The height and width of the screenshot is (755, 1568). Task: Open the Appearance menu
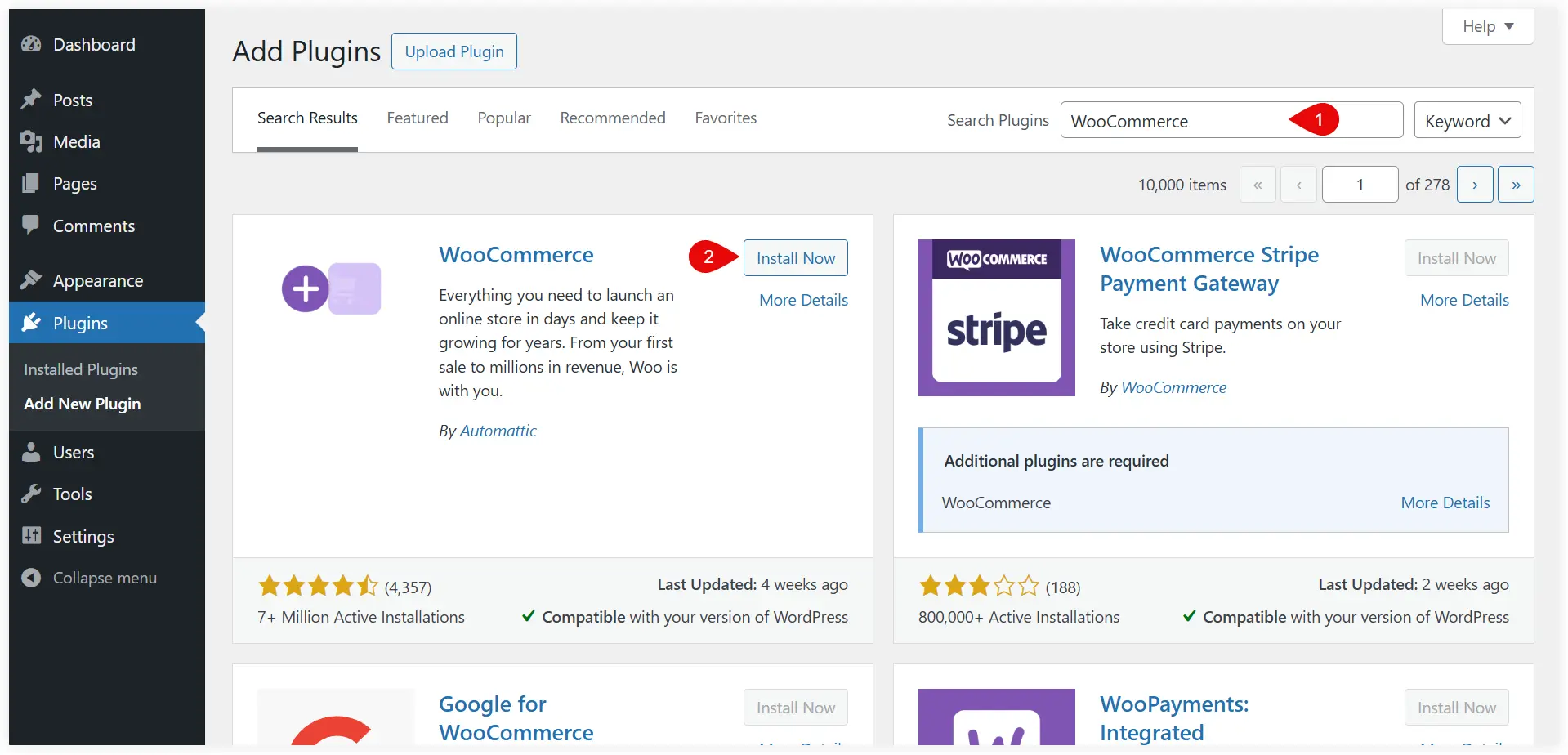(107, 280)
